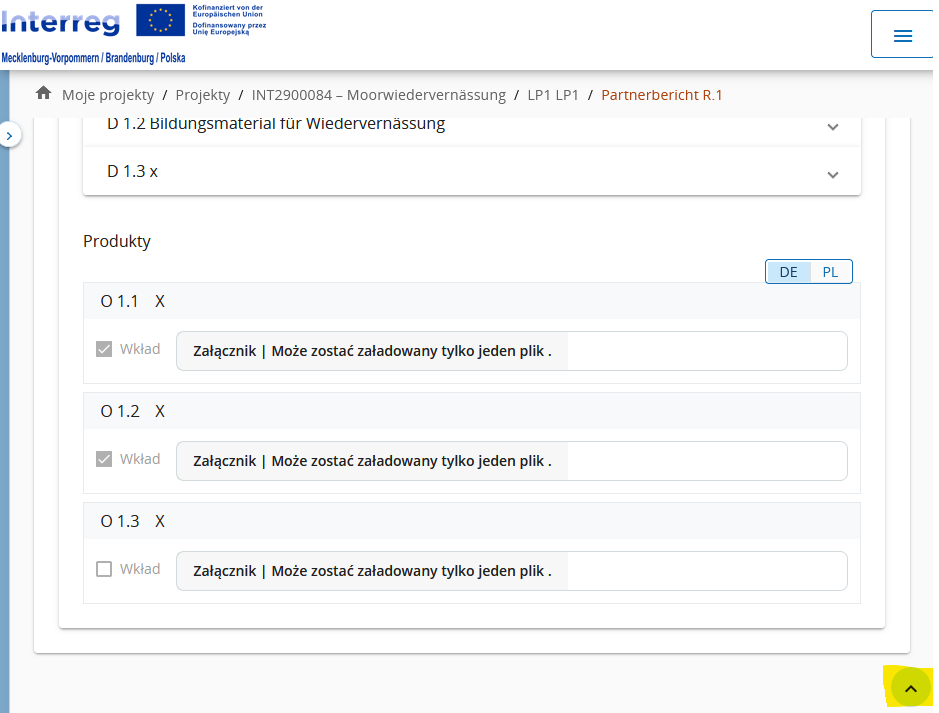Open the hamburger menu

coord(902,35)
